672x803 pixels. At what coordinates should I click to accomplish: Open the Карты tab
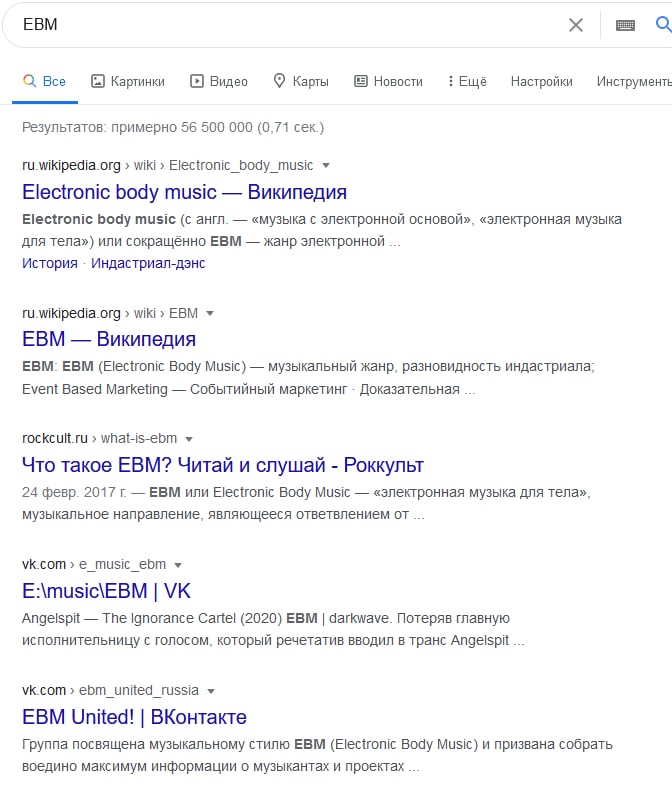(x=301, y=81)
